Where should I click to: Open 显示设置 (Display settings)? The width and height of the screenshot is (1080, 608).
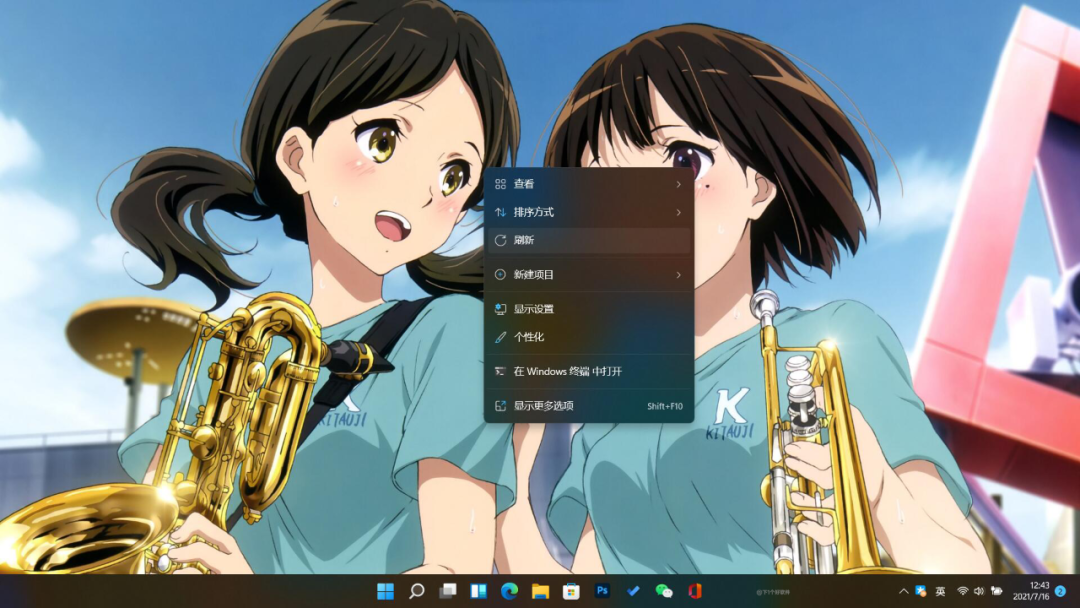589,308
